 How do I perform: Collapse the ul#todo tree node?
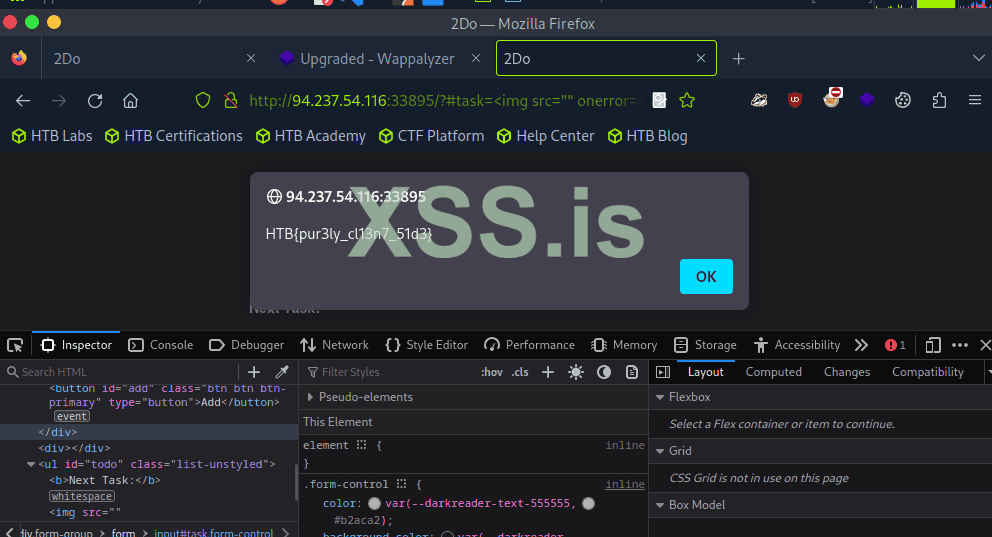click(30, 464)
